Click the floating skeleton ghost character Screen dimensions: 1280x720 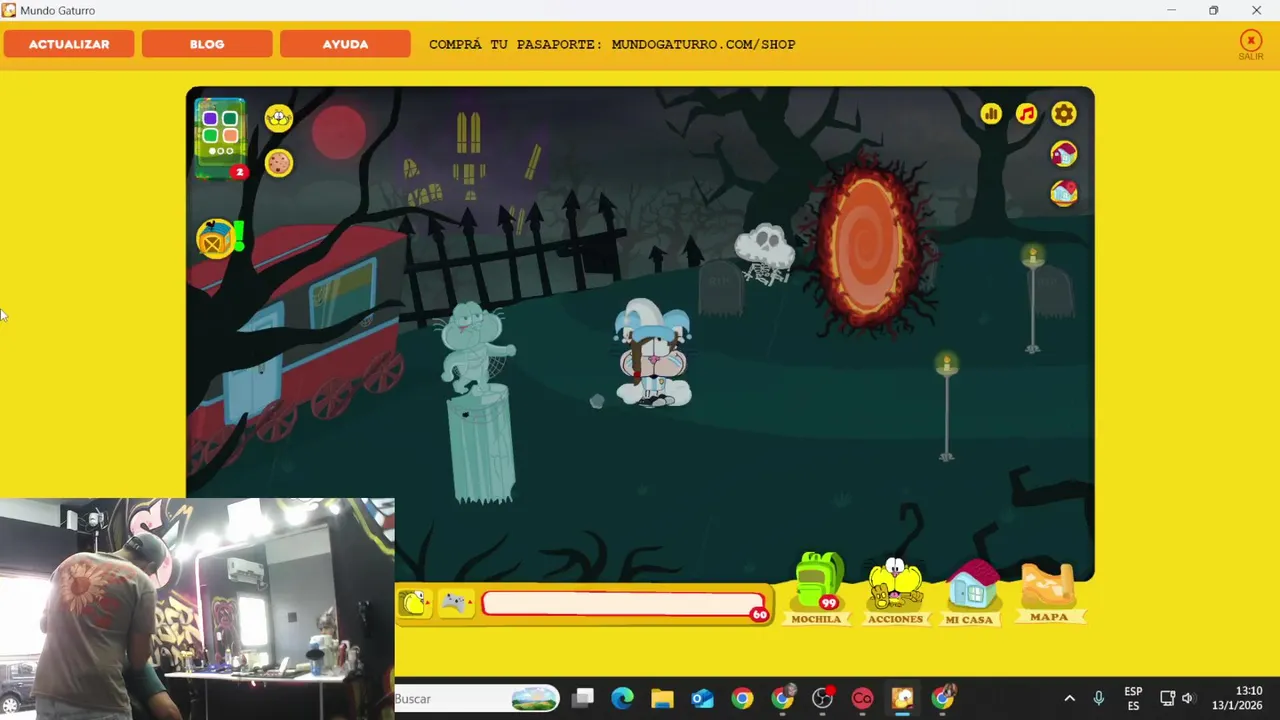click(766, 254)
